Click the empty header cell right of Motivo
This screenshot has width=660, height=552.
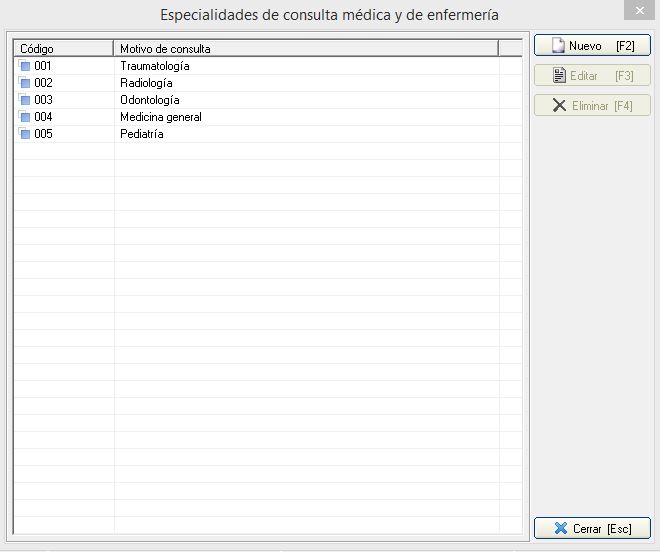[x=510, y=48]
